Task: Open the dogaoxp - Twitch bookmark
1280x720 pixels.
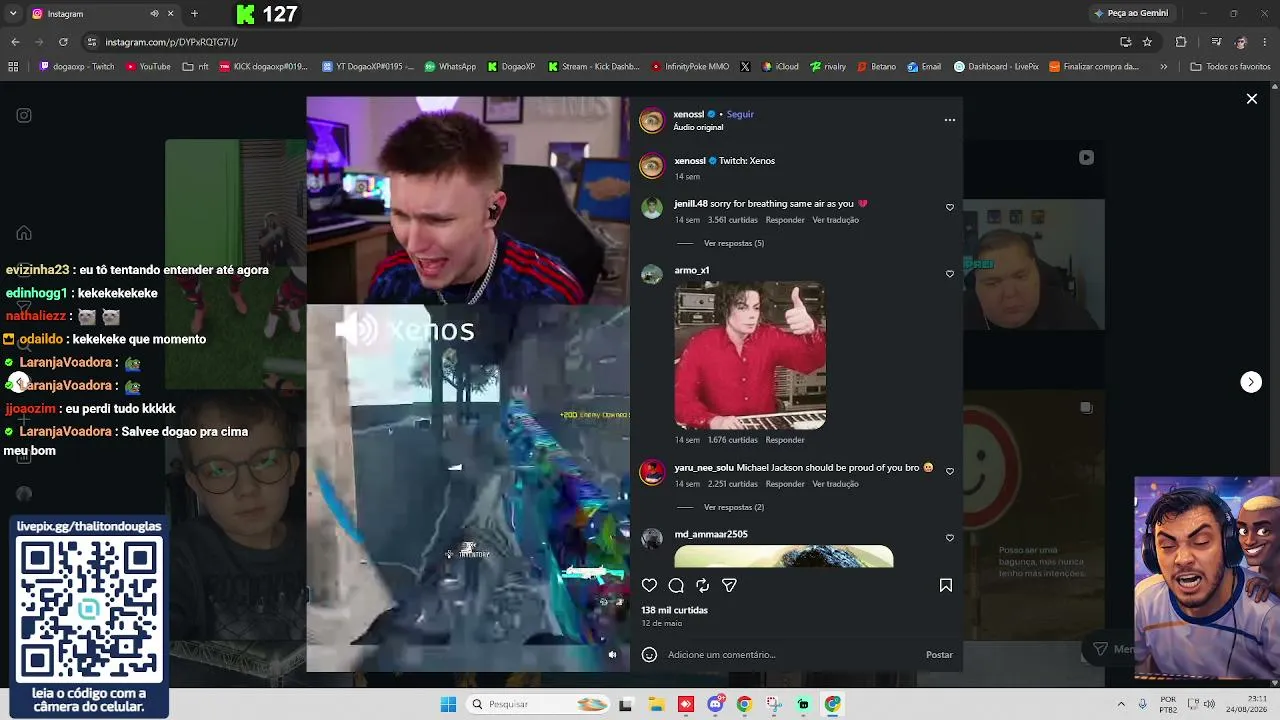Action: pyautogui.click(x=77, y=67)
